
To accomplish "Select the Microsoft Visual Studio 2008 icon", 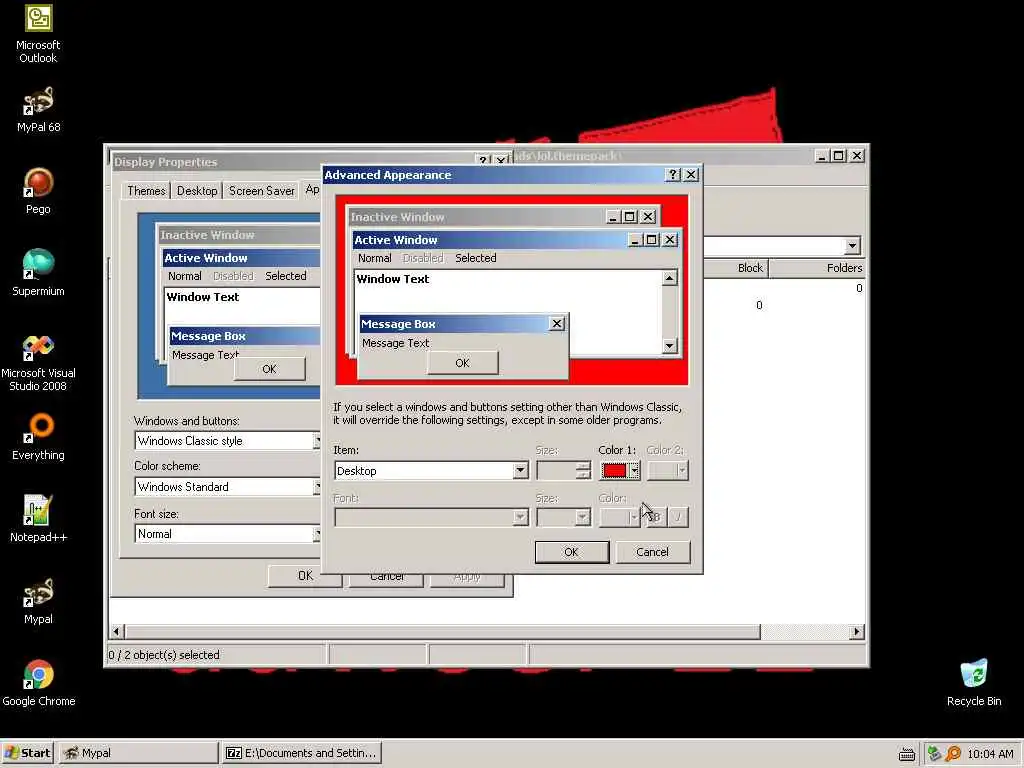I will 38,362.
